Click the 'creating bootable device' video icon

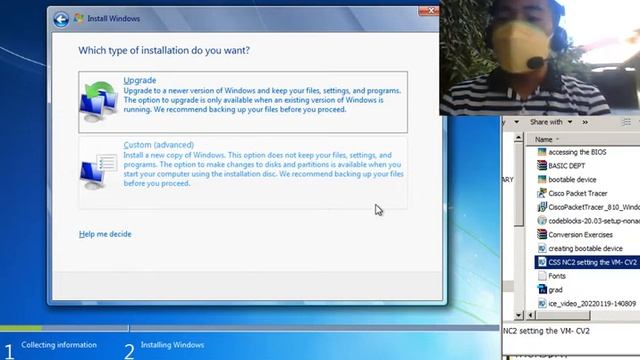click(542, 248)
